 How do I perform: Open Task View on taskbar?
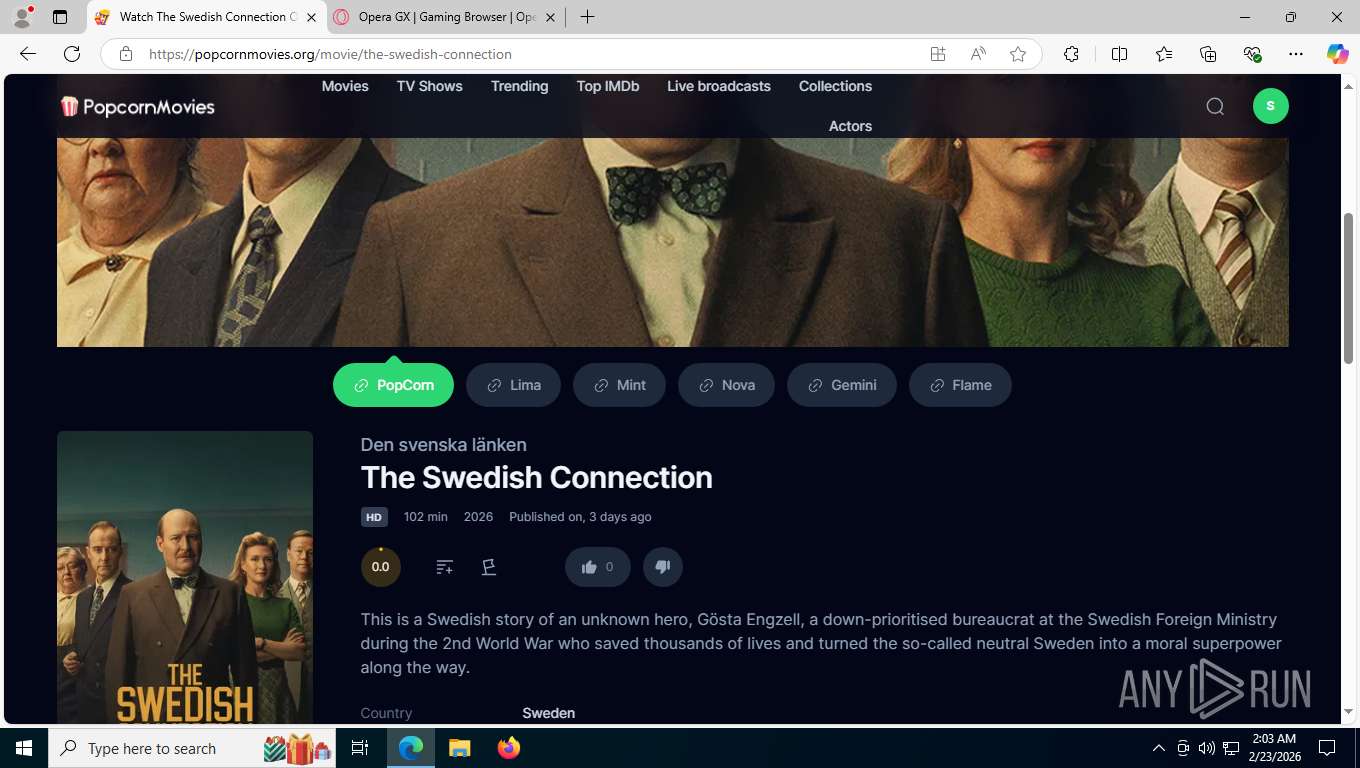pyautogui.click(x=360, y=748)
